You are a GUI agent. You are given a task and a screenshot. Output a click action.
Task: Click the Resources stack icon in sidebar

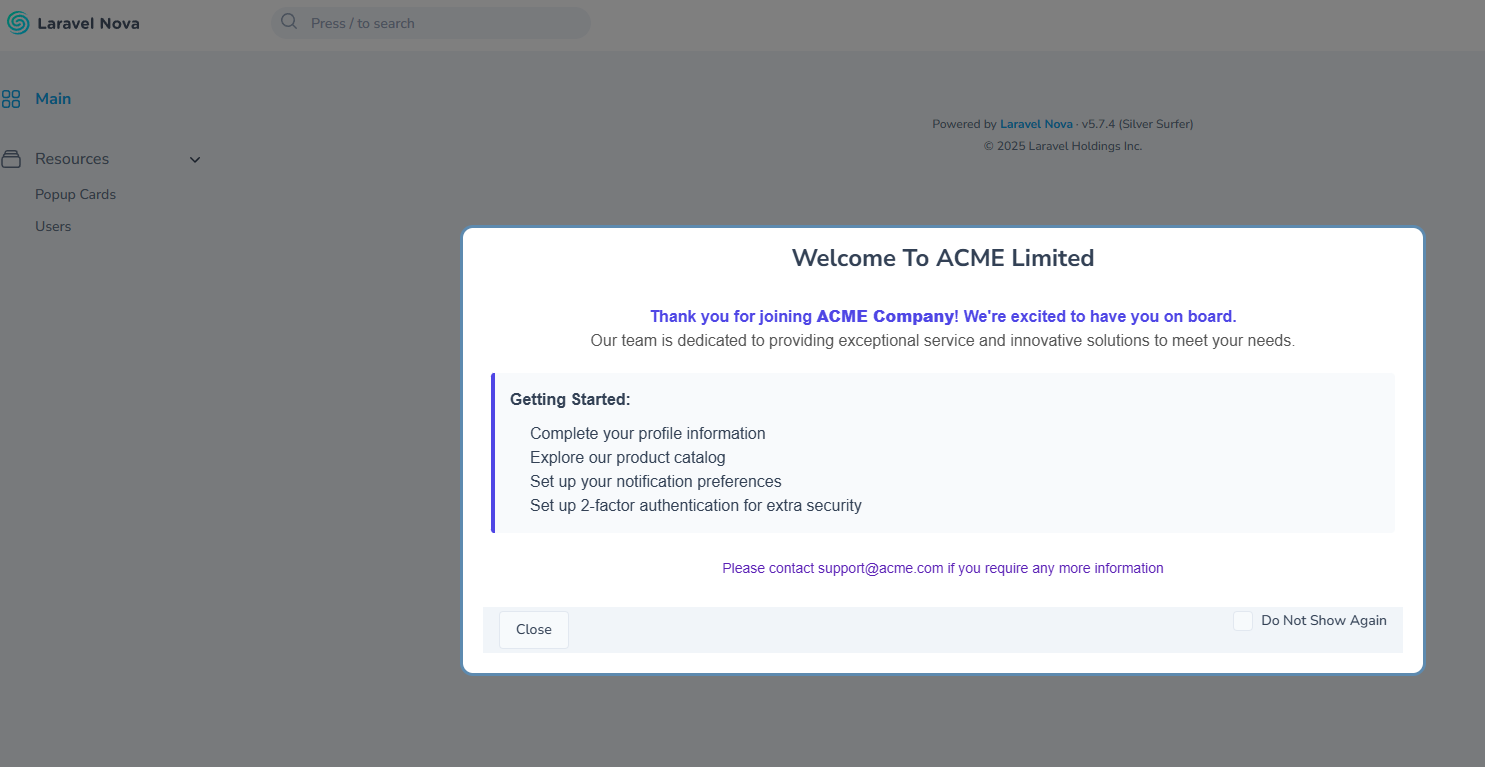(11, 159)
